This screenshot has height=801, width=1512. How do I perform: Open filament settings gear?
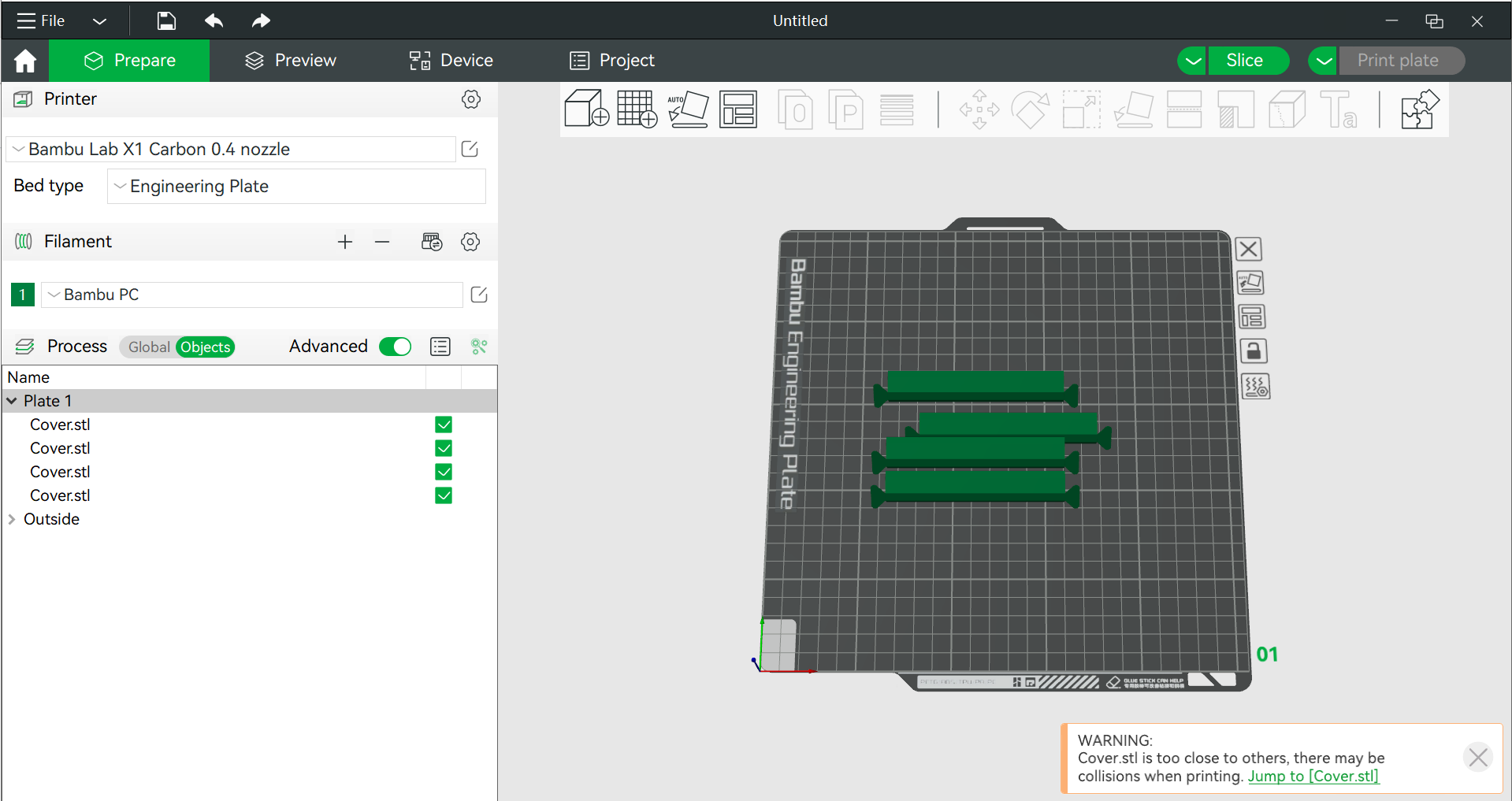[x=470, y=242]
